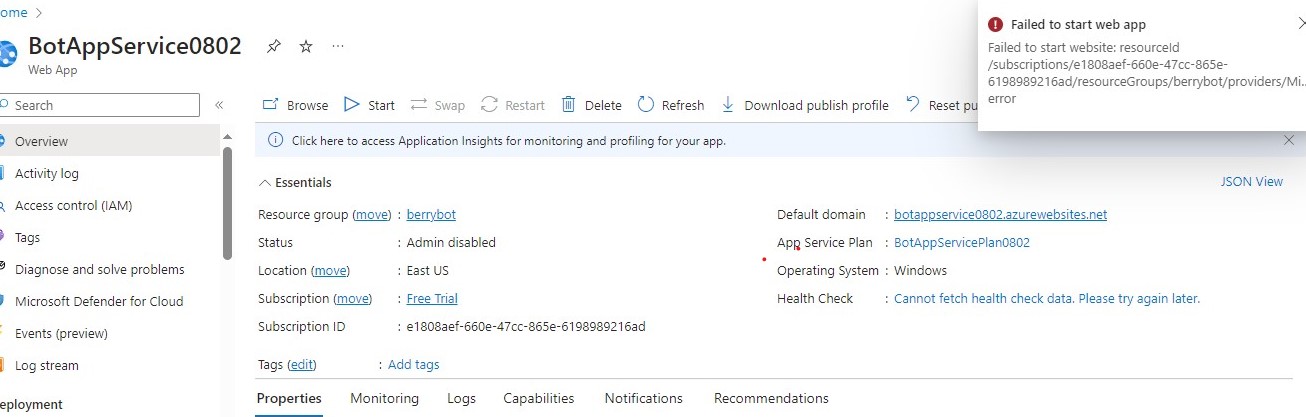1306x417 pixels.
Task: Refresh the overview page
Action: click(x=671, y=105)
